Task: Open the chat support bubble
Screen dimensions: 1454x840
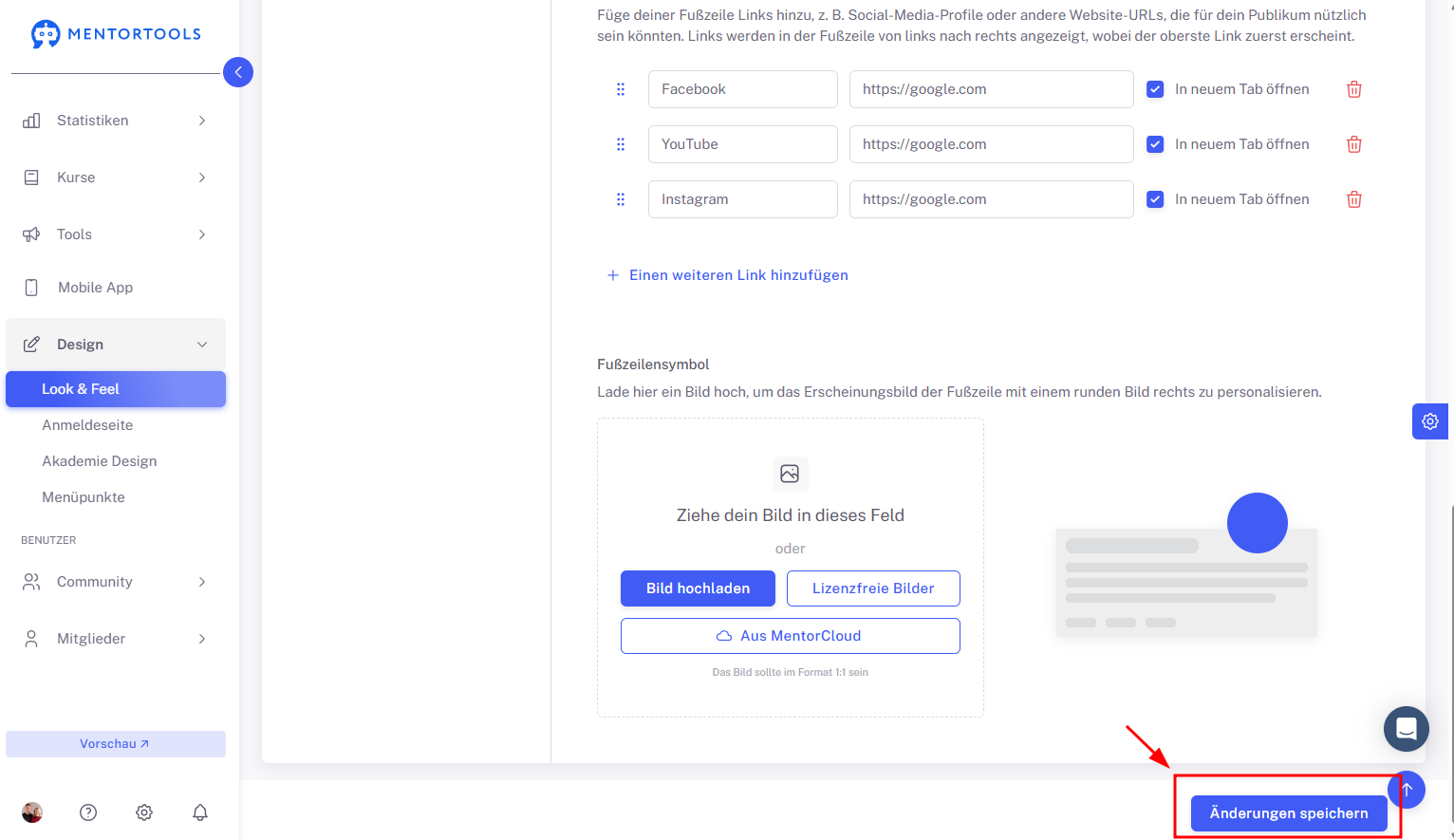Action: coord(1407,729)
